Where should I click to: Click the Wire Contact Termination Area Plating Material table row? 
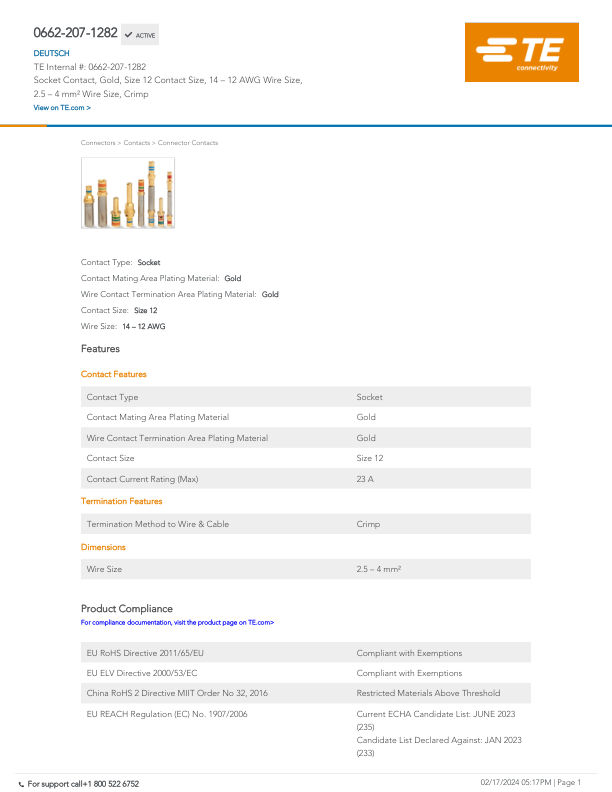305,438
